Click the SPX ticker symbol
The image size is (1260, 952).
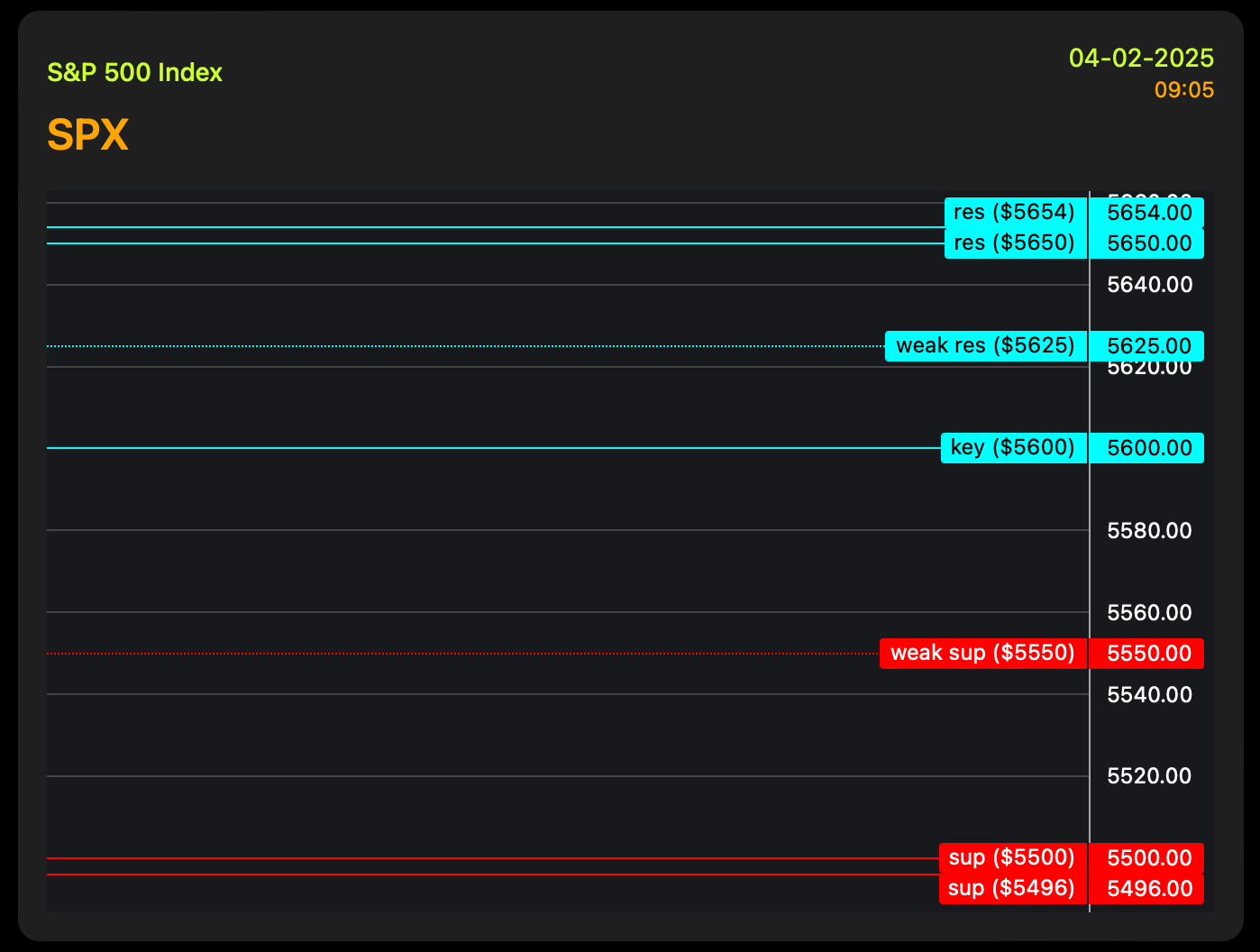point(87,136)
